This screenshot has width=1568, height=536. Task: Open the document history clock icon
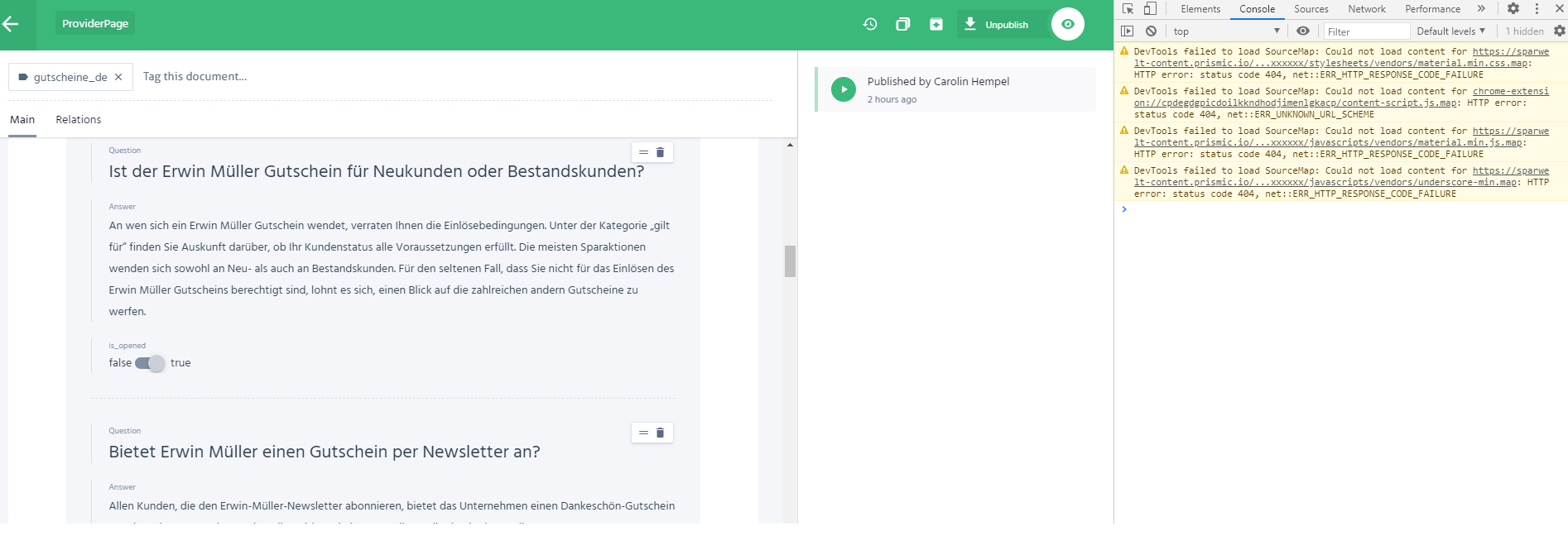pos(870,24)
